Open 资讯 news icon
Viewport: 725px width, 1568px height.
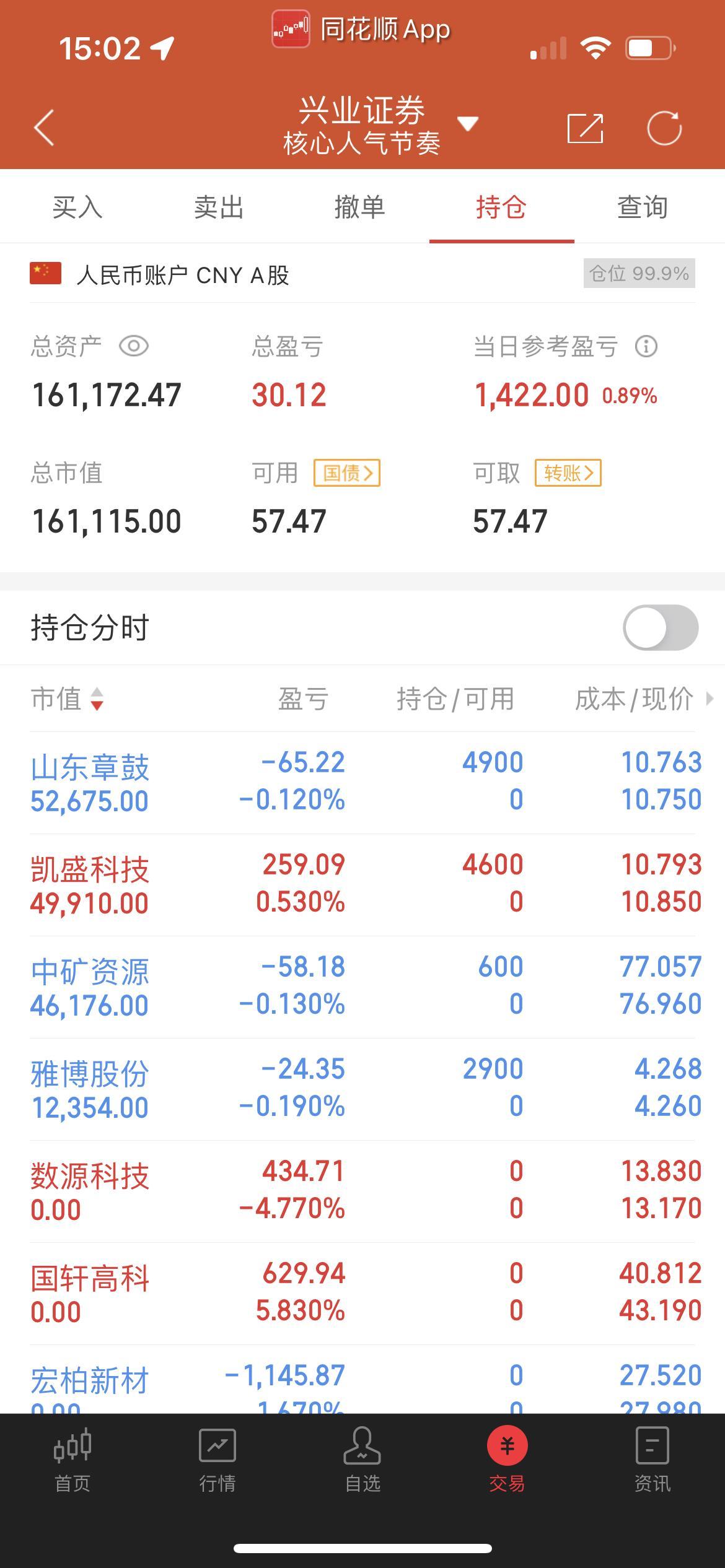pyautogui.click(x=652, y=1461)
